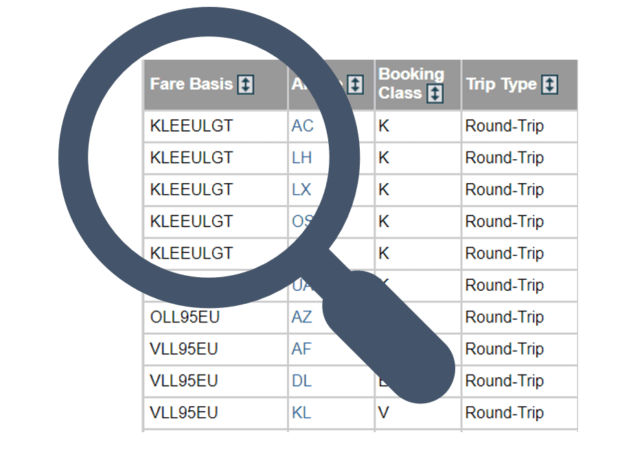Click booking class V in last row
620x450 pixels.
[384, 413]
